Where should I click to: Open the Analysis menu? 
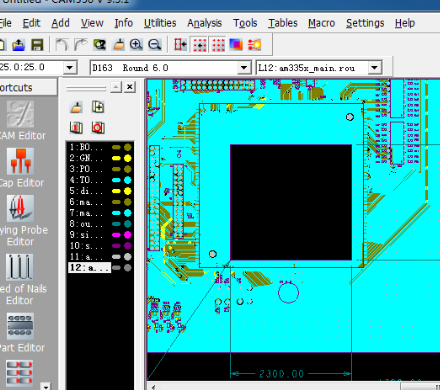(x=204, y=23)
